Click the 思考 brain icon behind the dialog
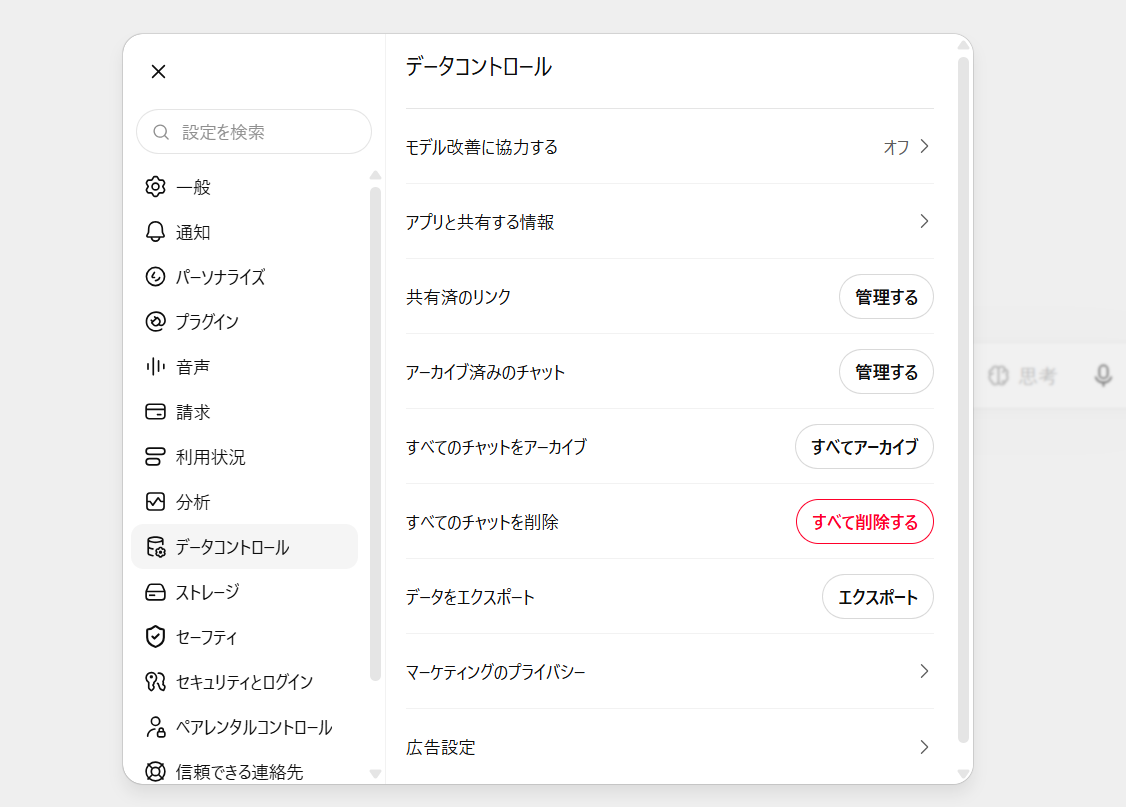This screenshot has height=807, width=1126. point(998,375)
